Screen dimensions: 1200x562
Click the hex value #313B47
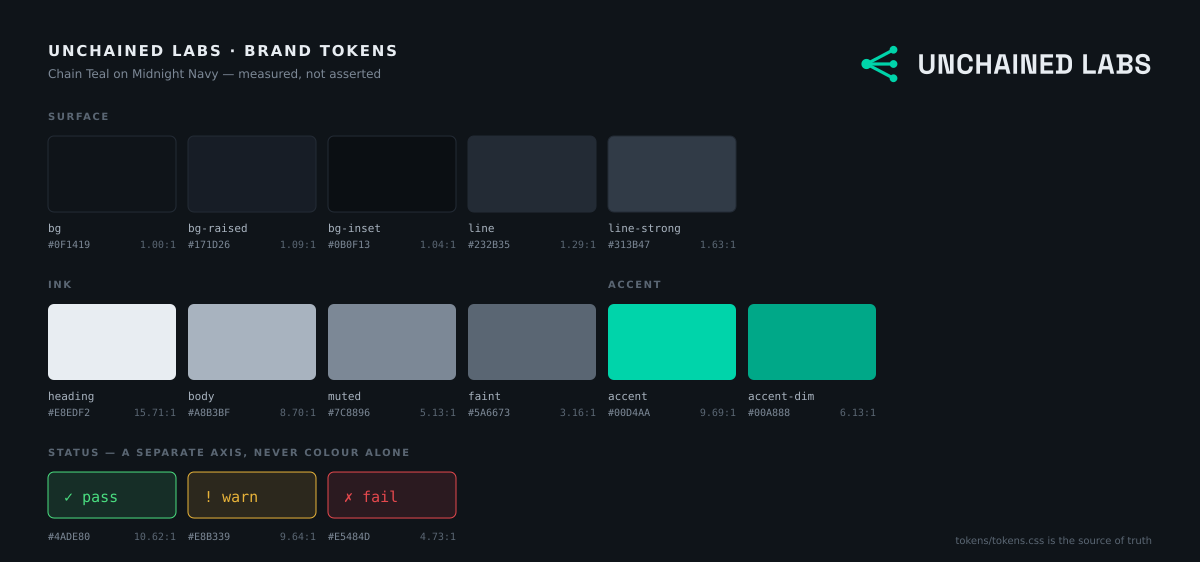(629, 245)
